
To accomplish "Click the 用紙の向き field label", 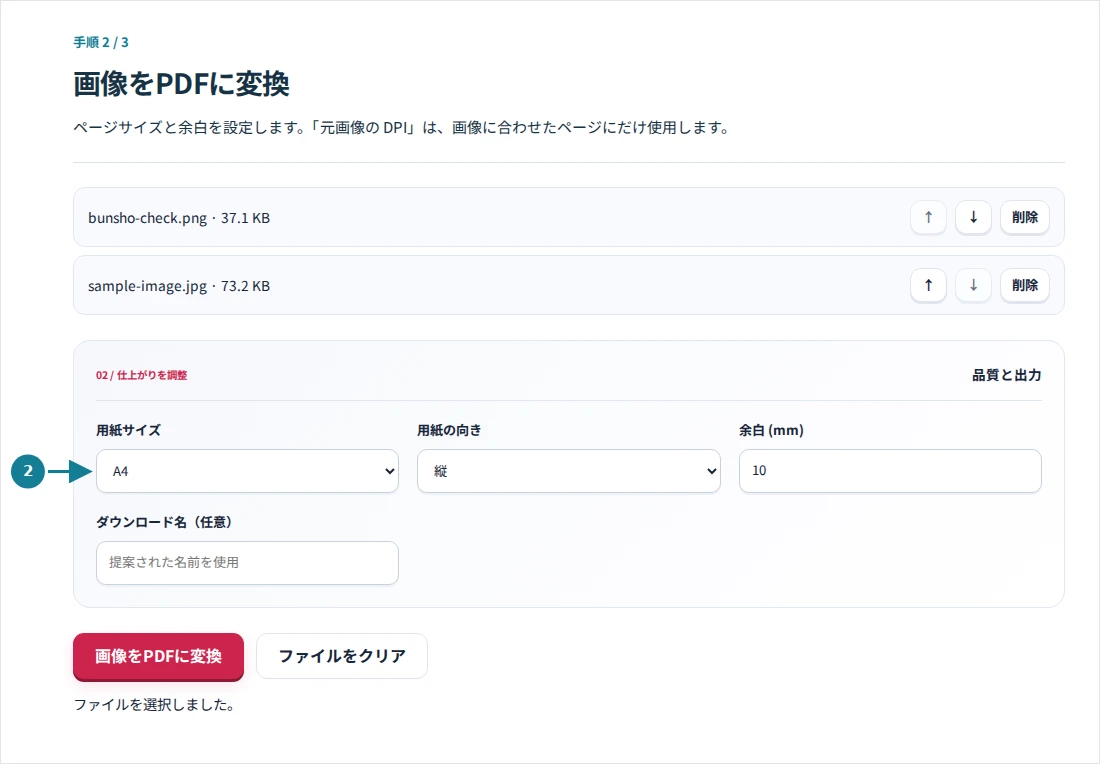I will pyautogui.click(x=449, y=430).
